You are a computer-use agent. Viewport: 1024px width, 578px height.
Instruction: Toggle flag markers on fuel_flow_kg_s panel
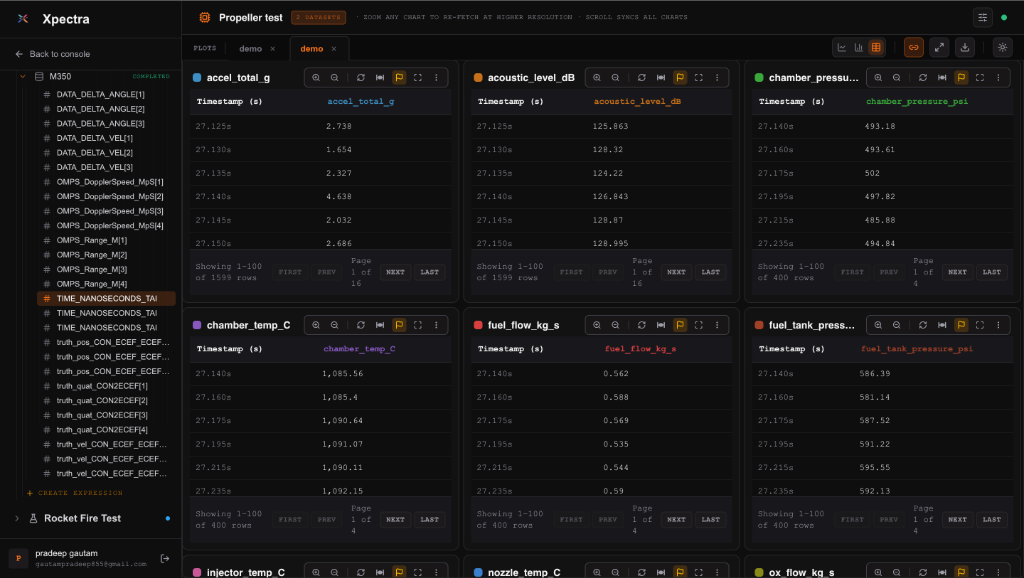click(x=680, y=325)
